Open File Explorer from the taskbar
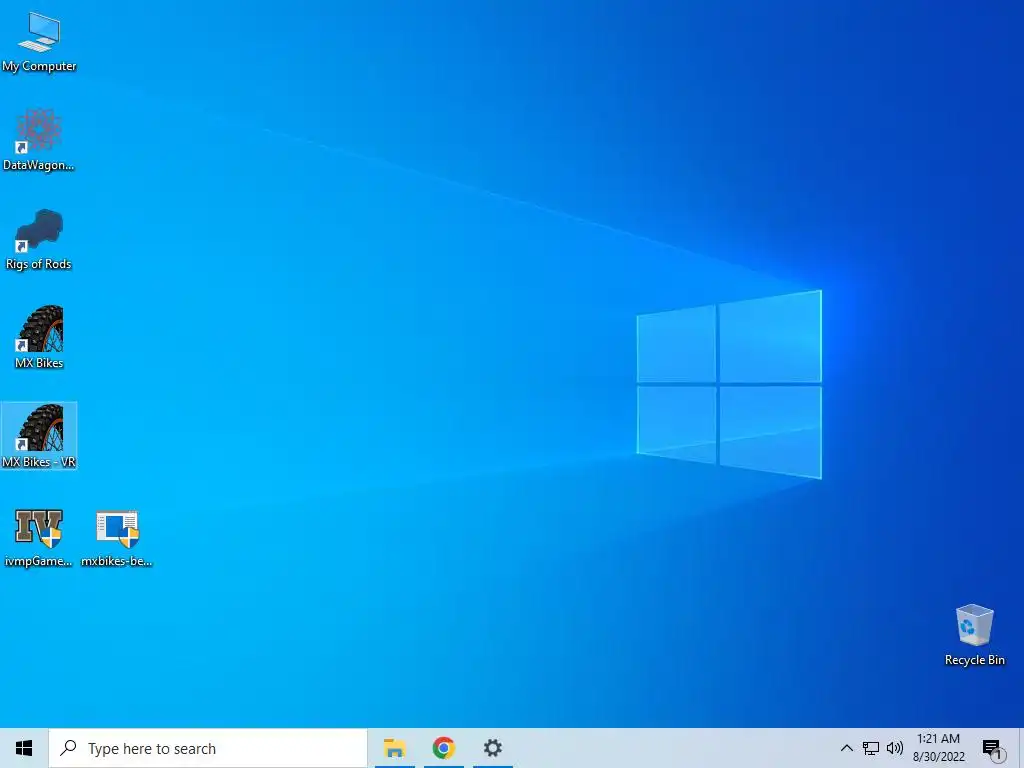This screenshot has height=768, width=1024. [x=394, y=748]
